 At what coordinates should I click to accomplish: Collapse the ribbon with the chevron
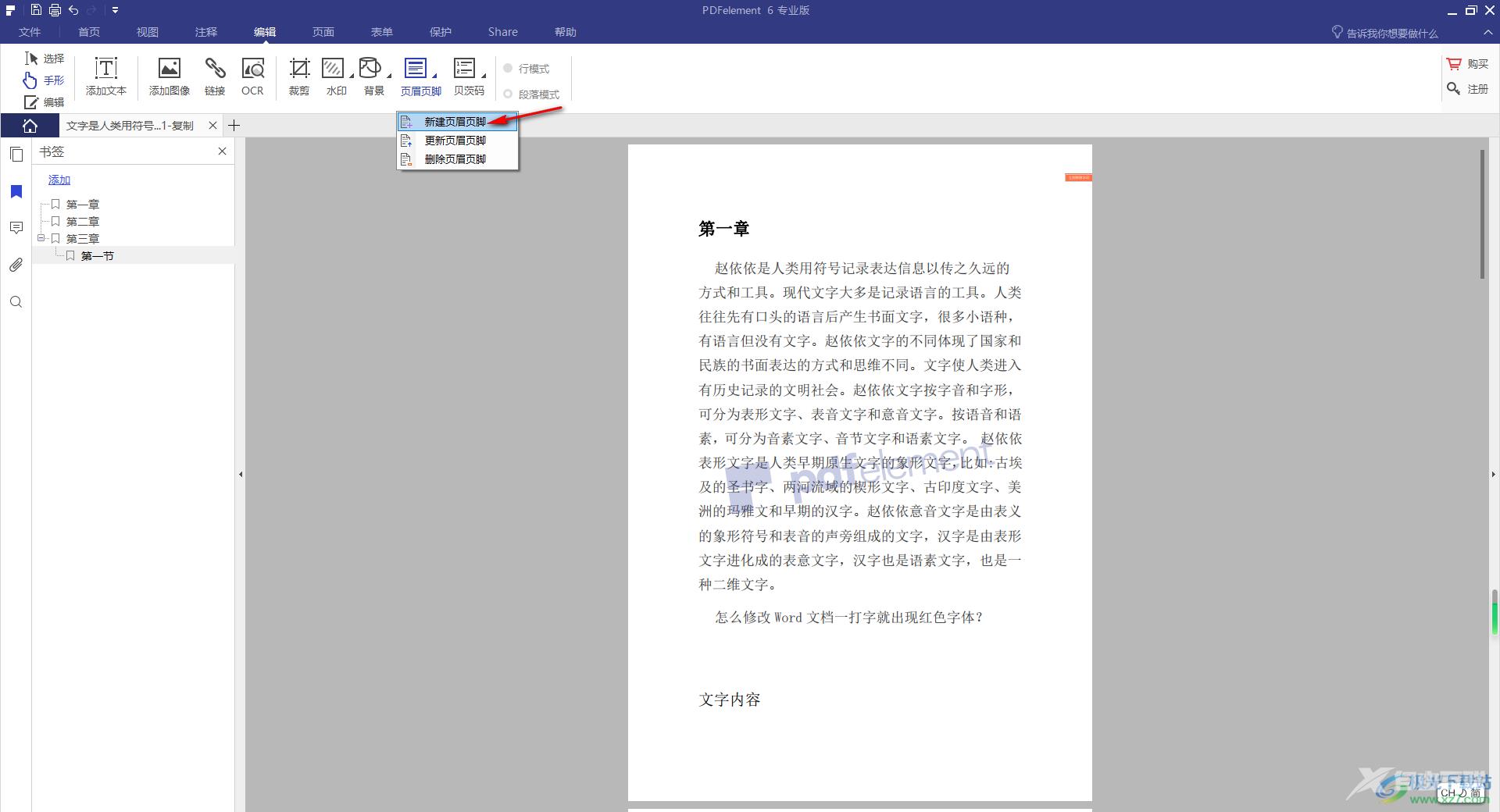pyautogui.click(x=1487, y=33)
